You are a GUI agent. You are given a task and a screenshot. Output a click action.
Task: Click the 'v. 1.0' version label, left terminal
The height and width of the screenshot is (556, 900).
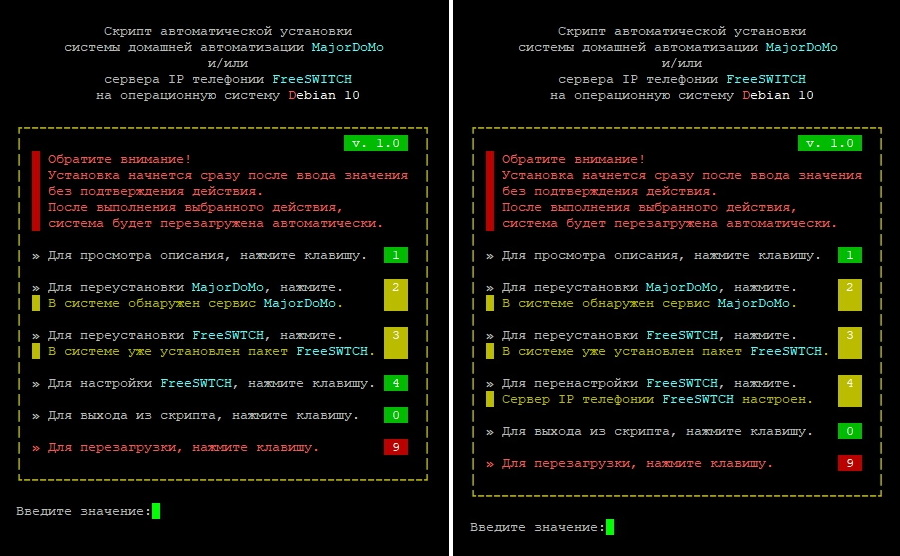(376, 143)
